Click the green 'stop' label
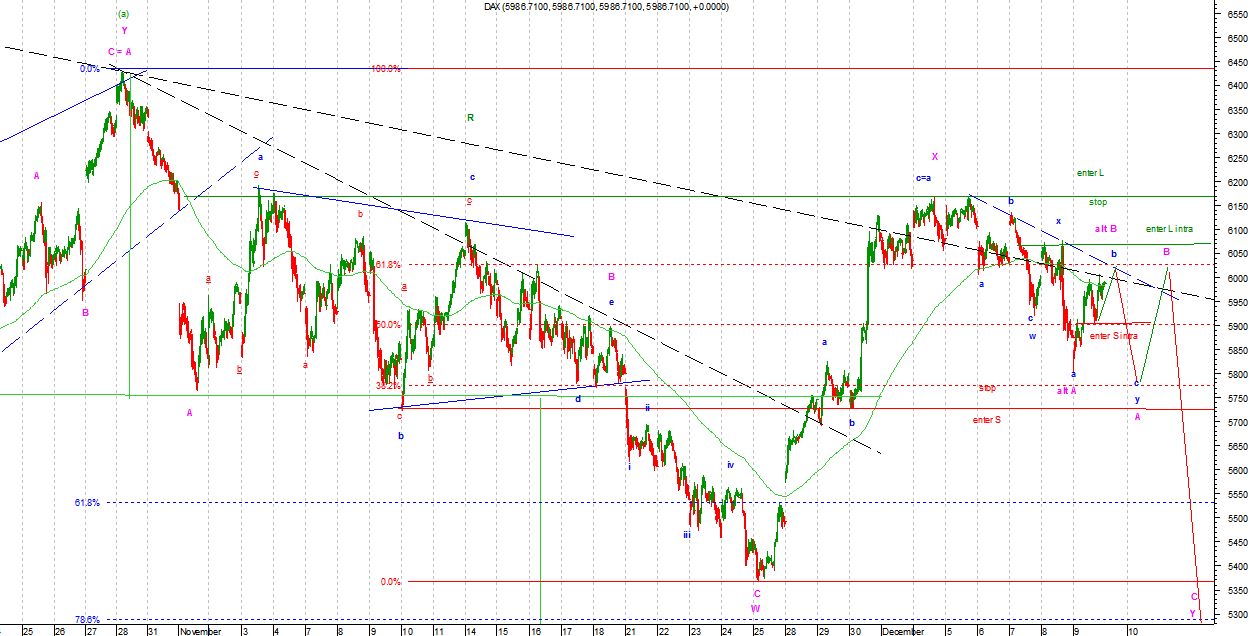This screenshot has width=1250, height=636. 1098,202
